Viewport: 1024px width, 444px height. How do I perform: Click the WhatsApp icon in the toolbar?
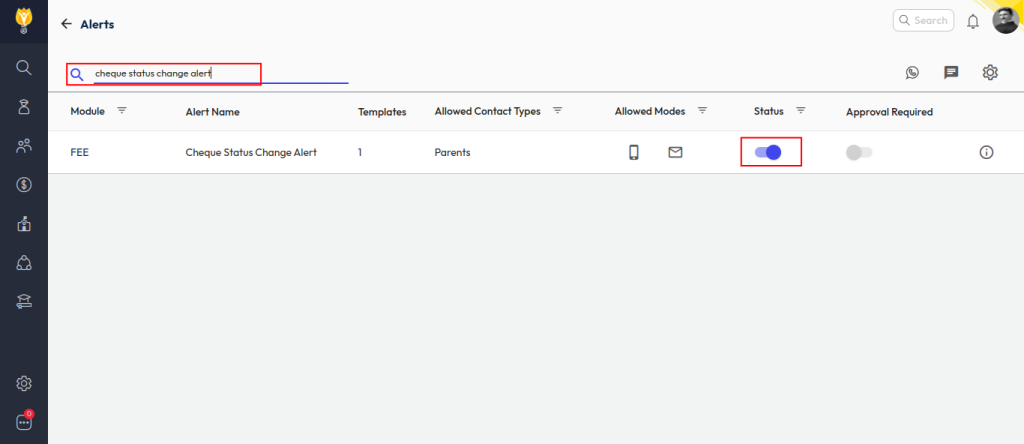point(912,72)
